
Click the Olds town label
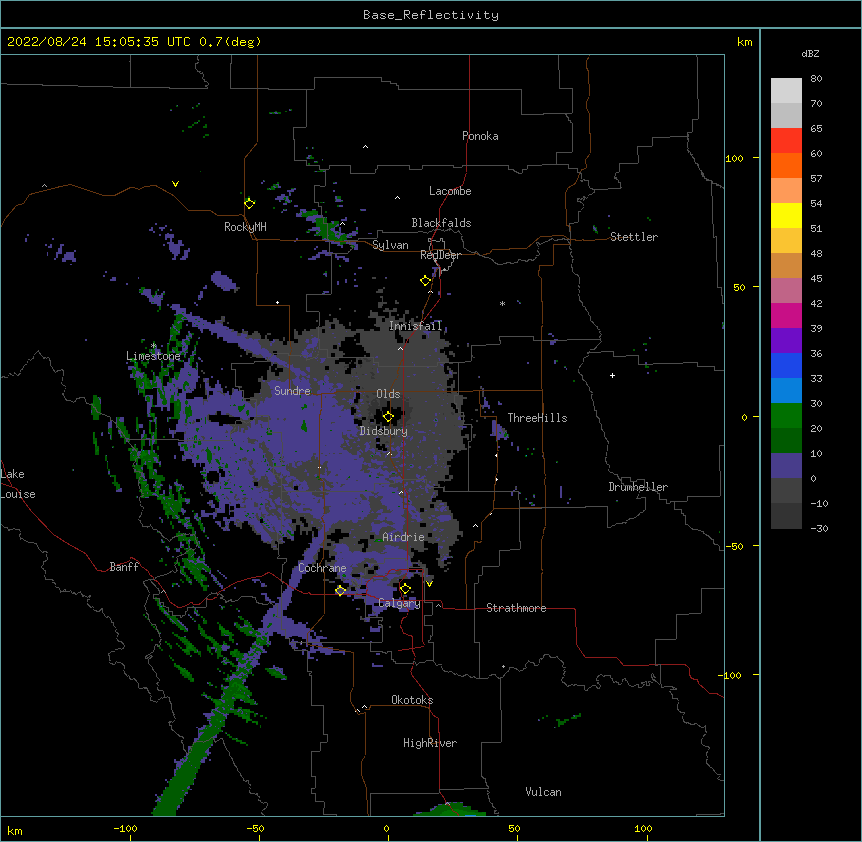[388, 394]
